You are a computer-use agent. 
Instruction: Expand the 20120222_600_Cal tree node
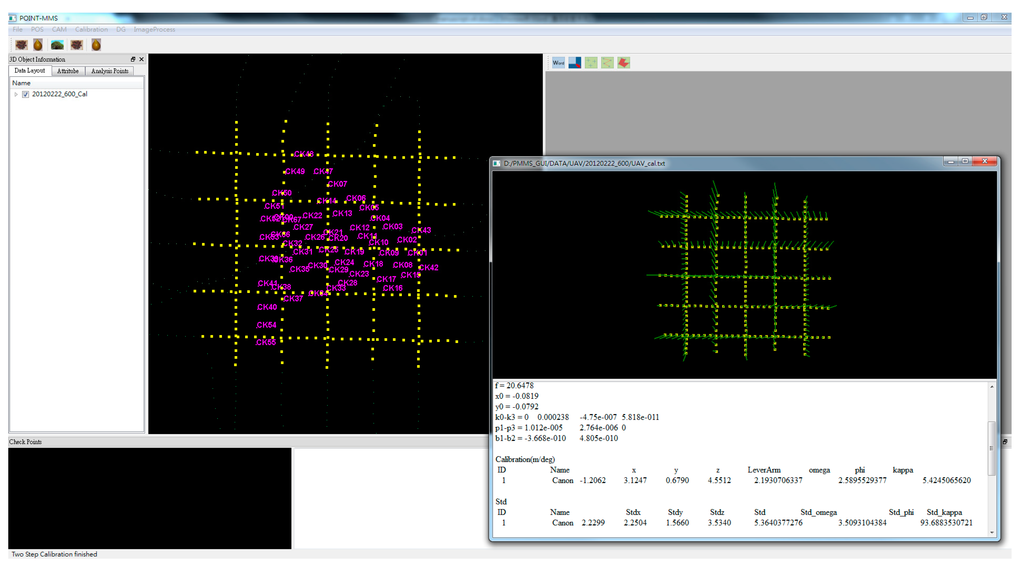[15, 94]
